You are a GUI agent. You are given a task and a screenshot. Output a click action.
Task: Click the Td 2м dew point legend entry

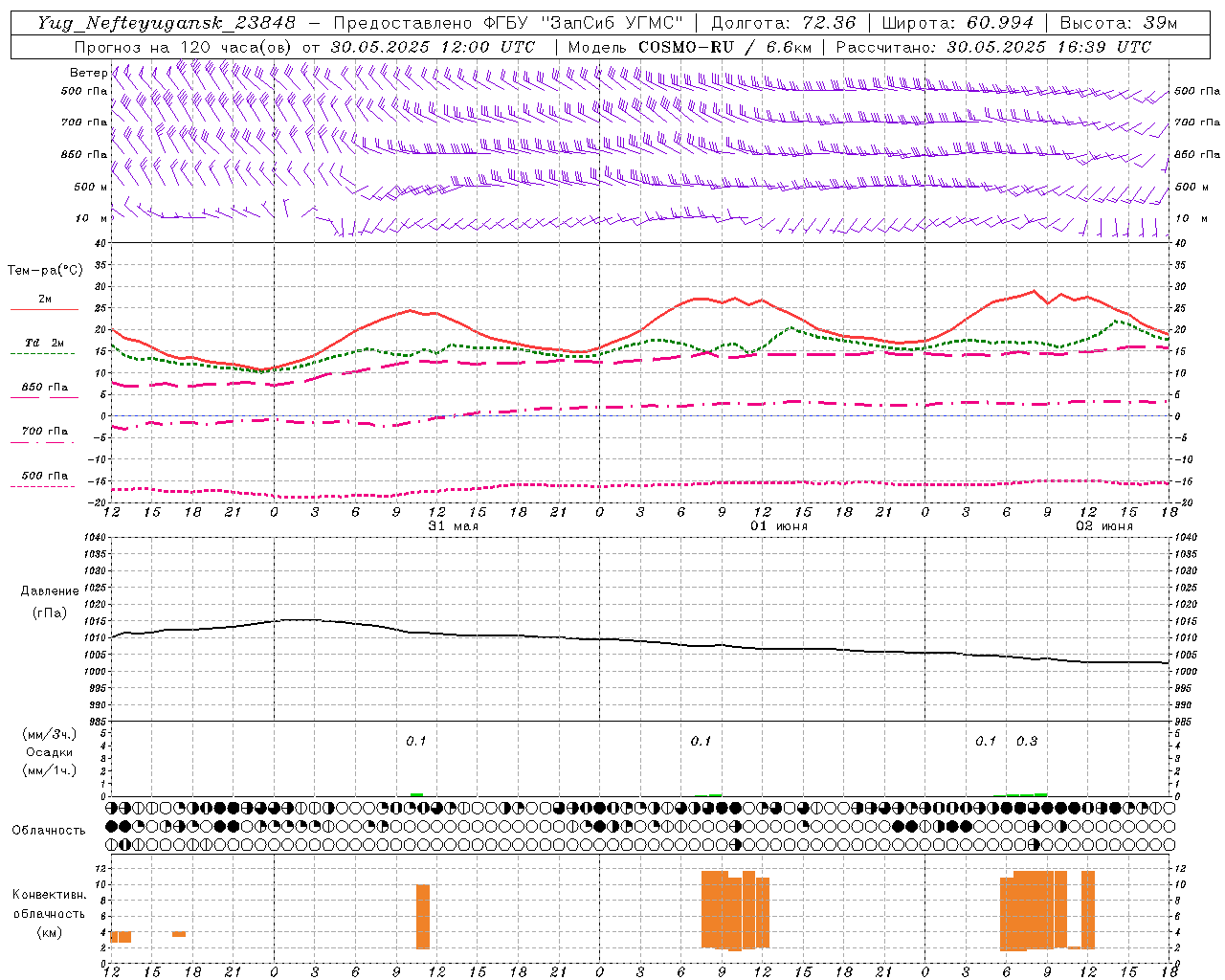pyautogui.click(x=45, y=343)
